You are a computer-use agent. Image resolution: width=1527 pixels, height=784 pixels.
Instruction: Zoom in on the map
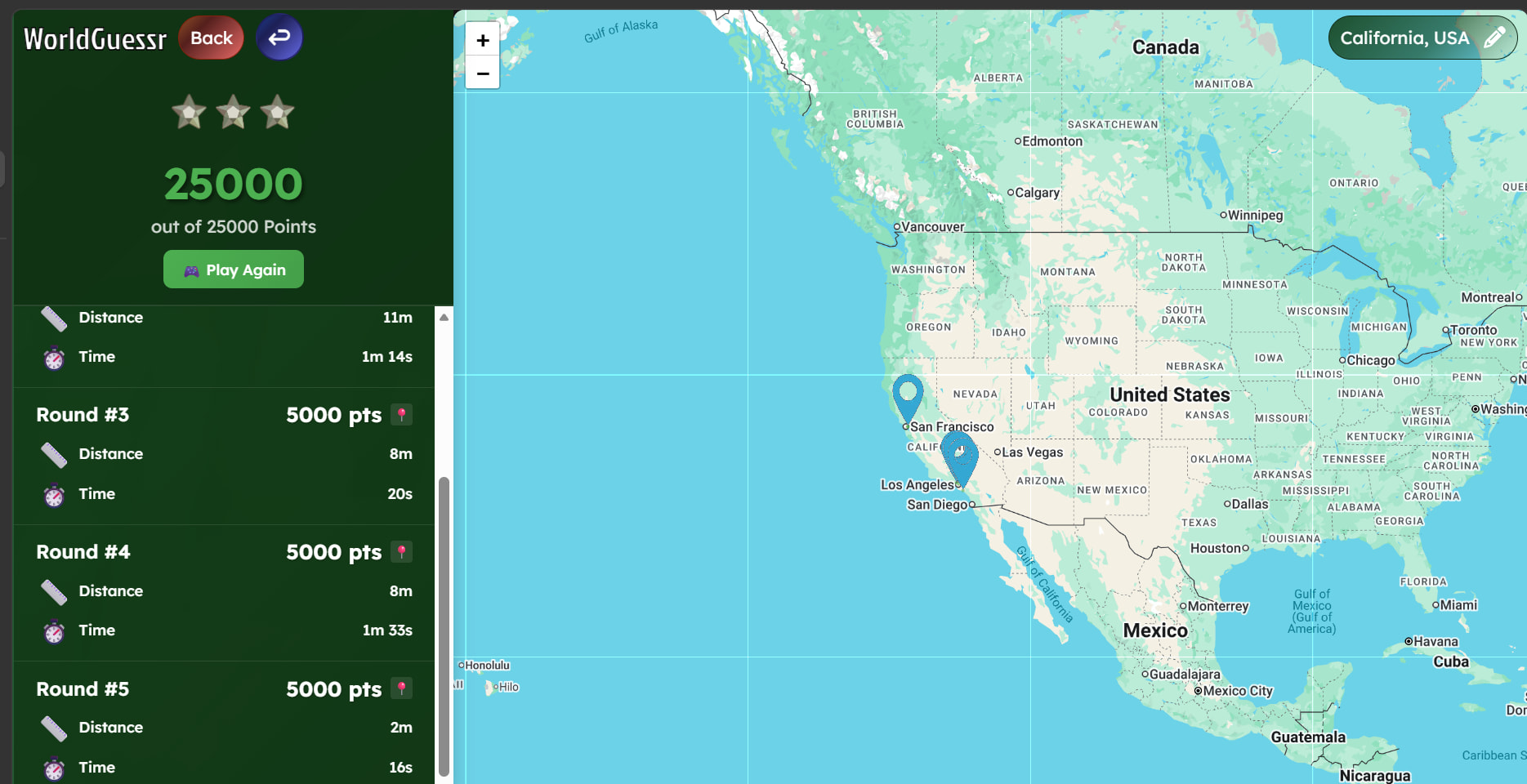point(483,40)
